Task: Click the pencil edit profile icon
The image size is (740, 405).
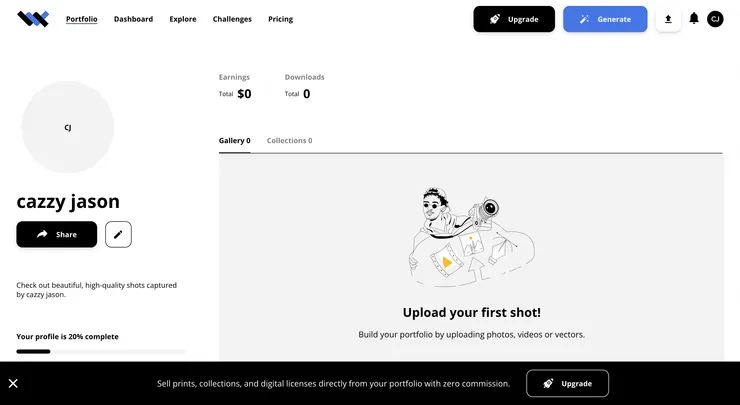Action: click(118, 234)
